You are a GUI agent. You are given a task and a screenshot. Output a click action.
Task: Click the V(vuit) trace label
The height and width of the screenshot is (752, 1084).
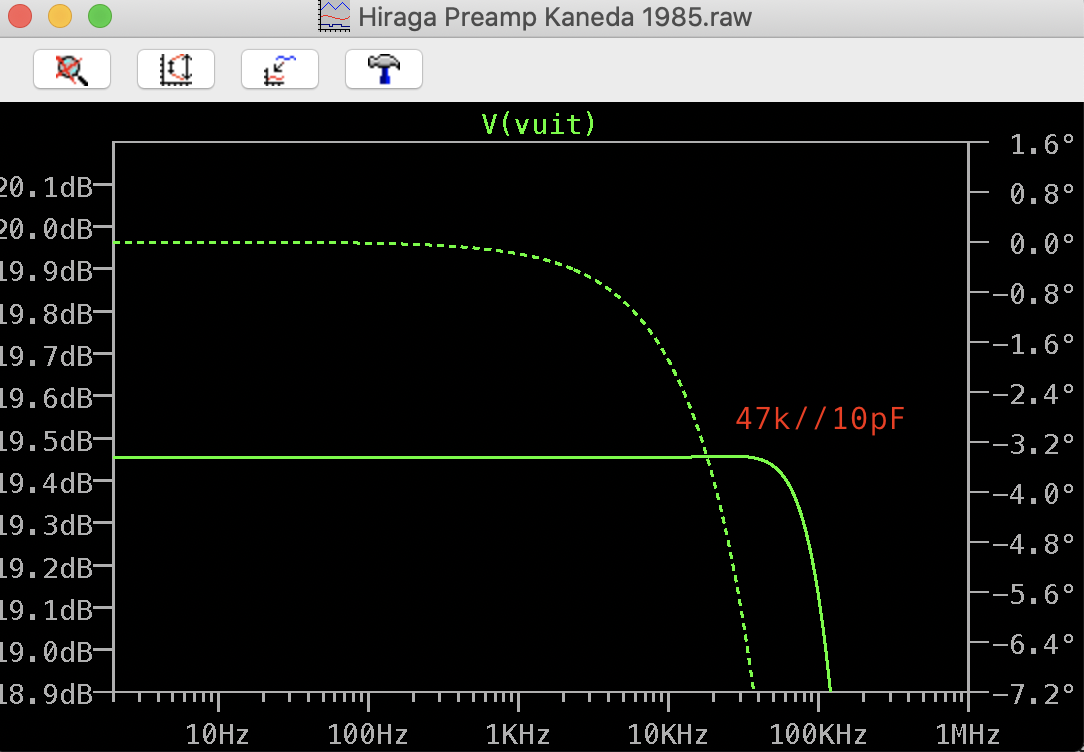pos(539,124)
